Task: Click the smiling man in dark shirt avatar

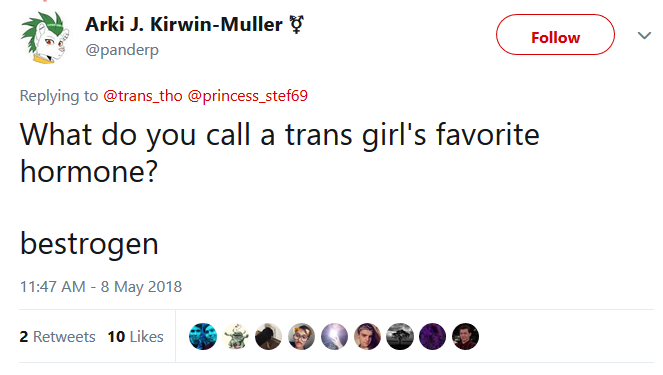Action: pyautogui.click(x=466, y=337)
